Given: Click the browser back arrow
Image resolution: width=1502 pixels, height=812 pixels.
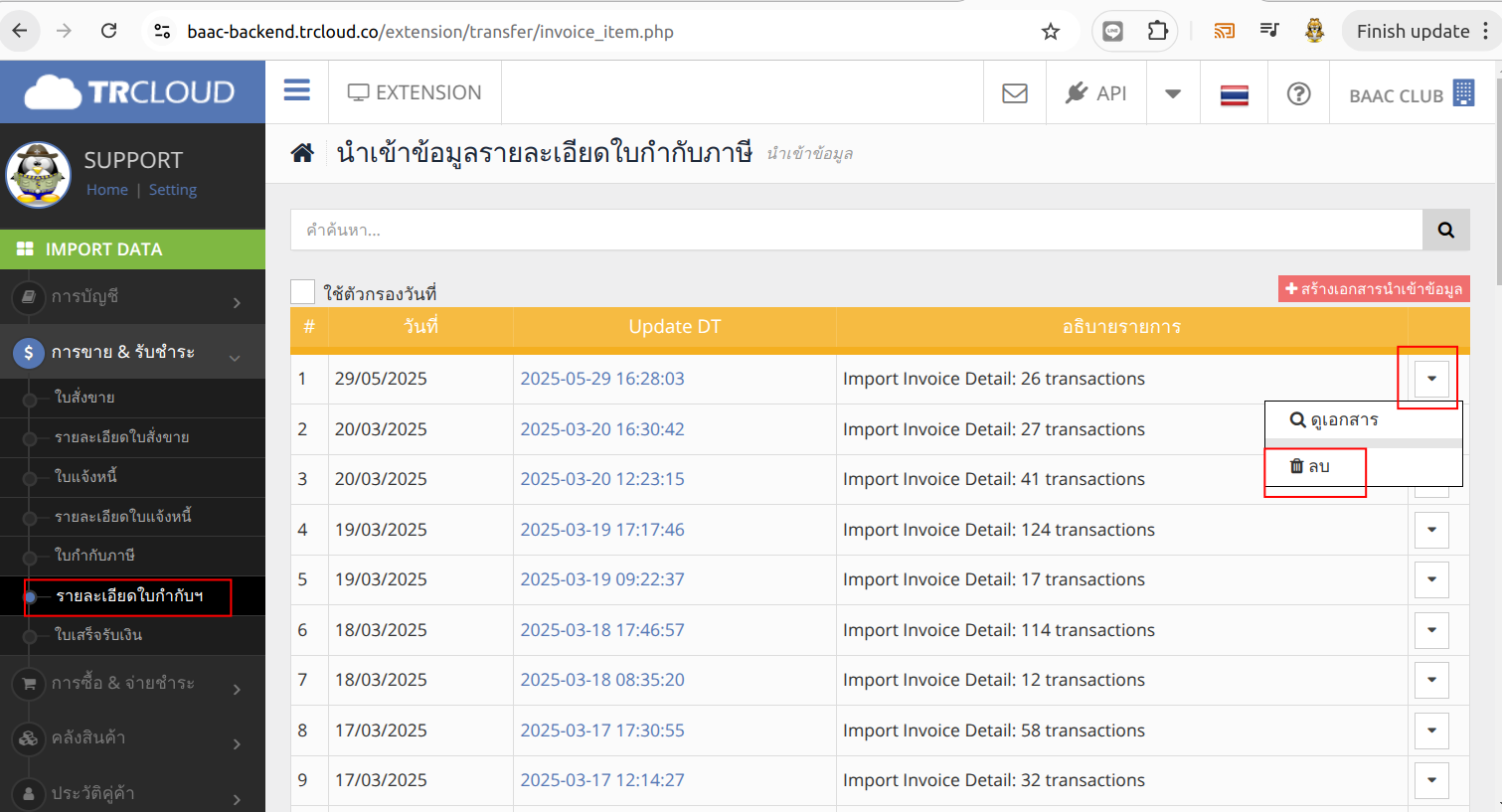Looking at the screenshot, I should coord(20,31).
